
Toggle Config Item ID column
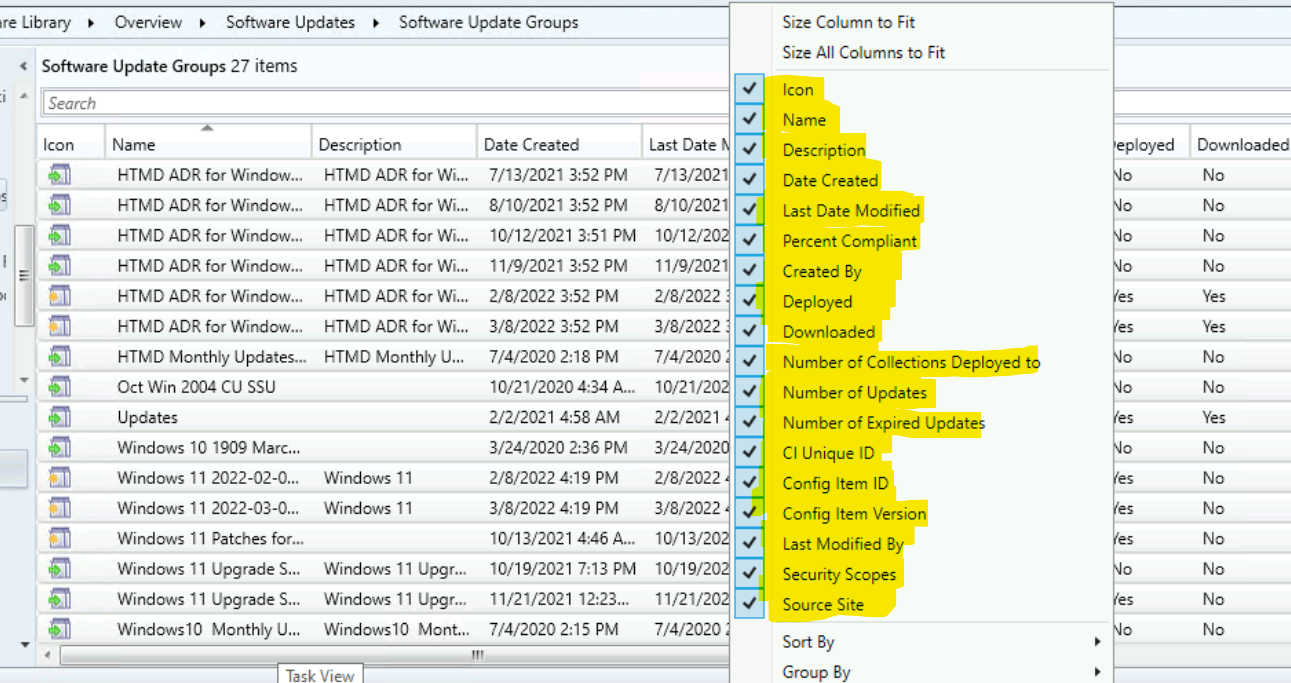[x=750, y=483]
